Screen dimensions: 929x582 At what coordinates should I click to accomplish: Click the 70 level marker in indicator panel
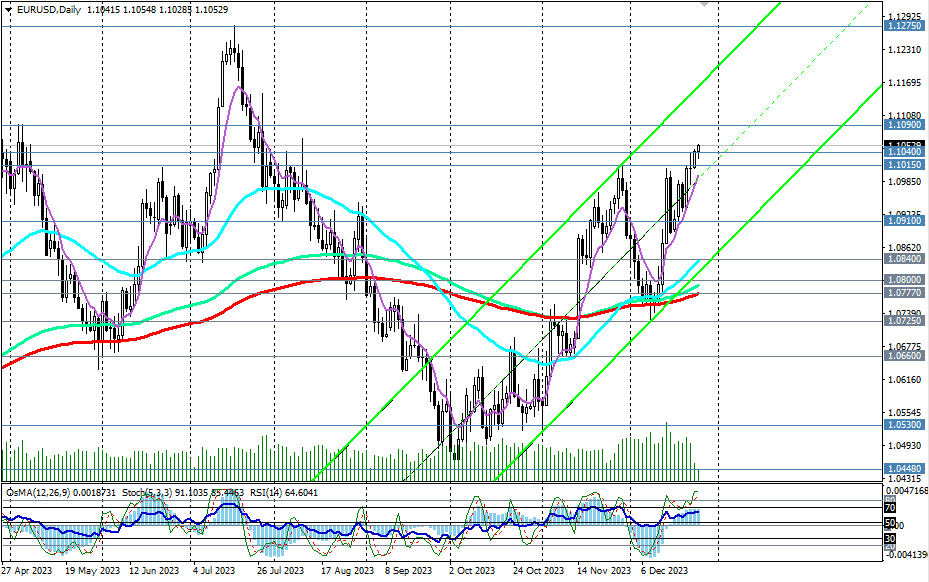889,508
